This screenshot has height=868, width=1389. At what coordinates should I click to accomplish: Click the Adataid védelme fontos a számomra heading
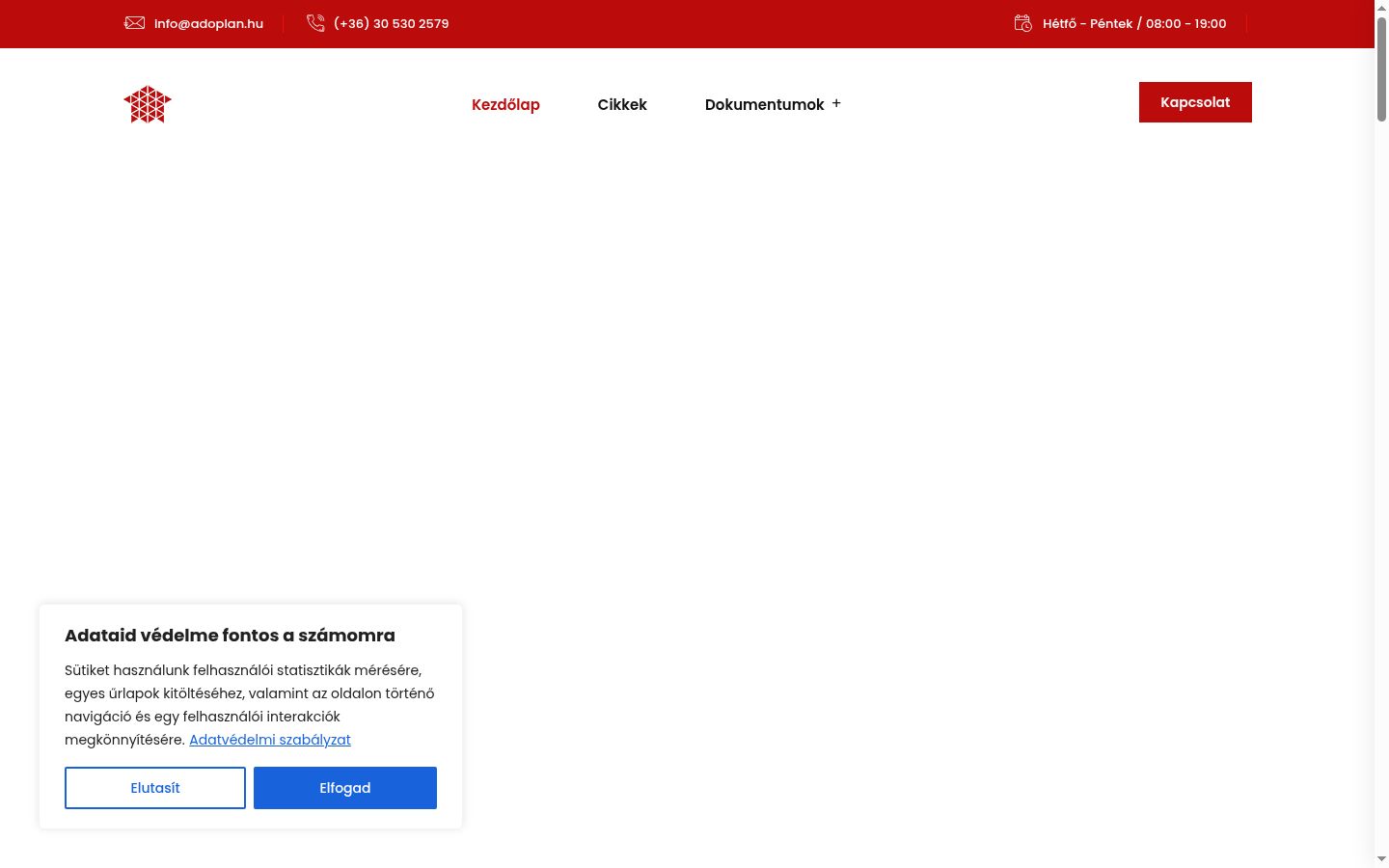[230, 636]
